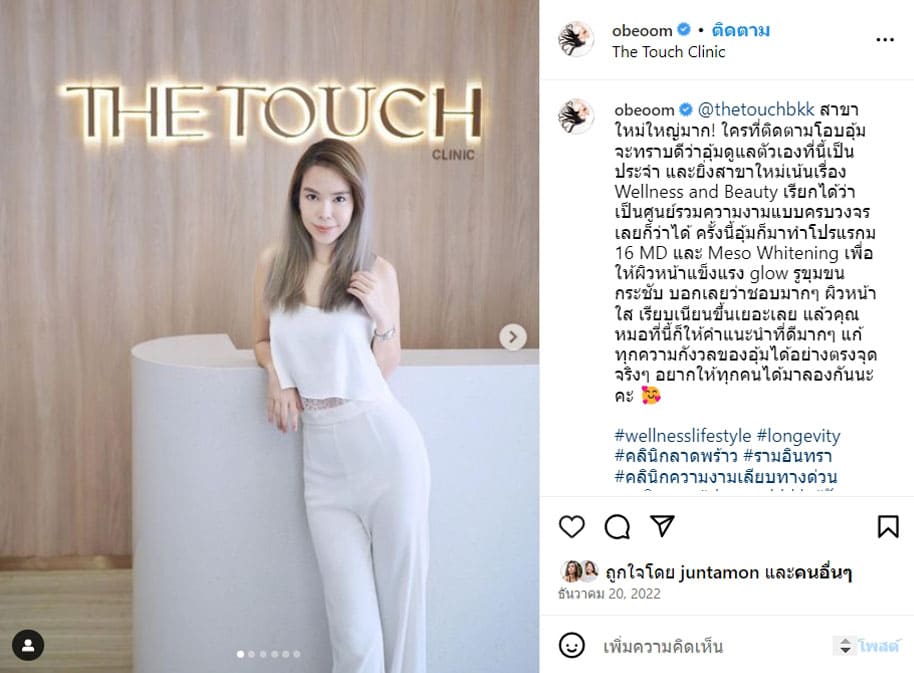Go to the next photo with the arrow
The width and height of the screenshot is (914, 673).
[513, 337]
